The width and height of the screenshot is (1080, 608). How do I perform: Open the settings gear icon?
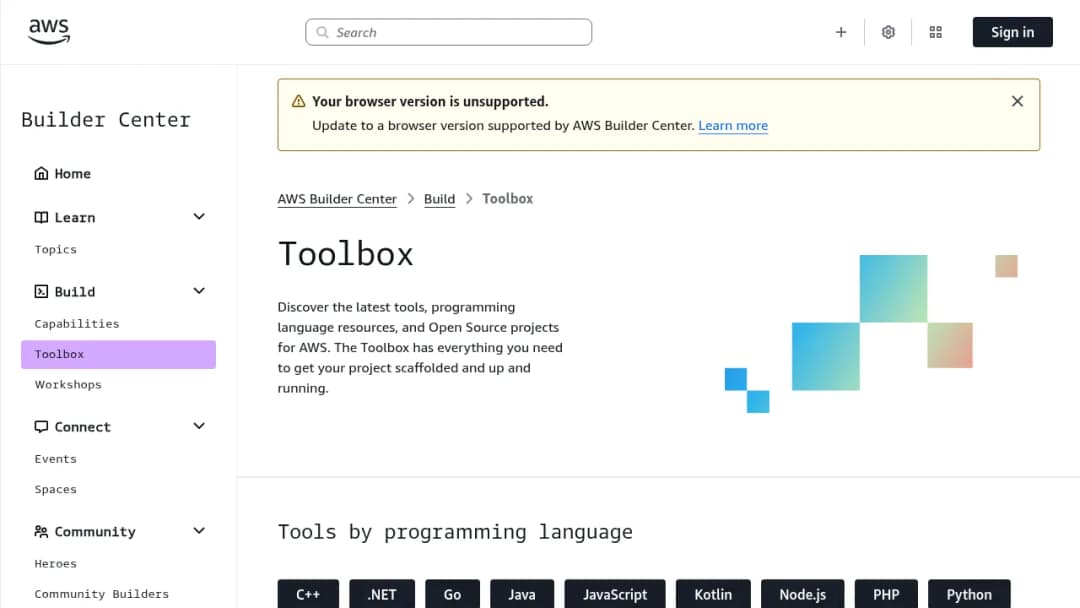pos(888,32)
